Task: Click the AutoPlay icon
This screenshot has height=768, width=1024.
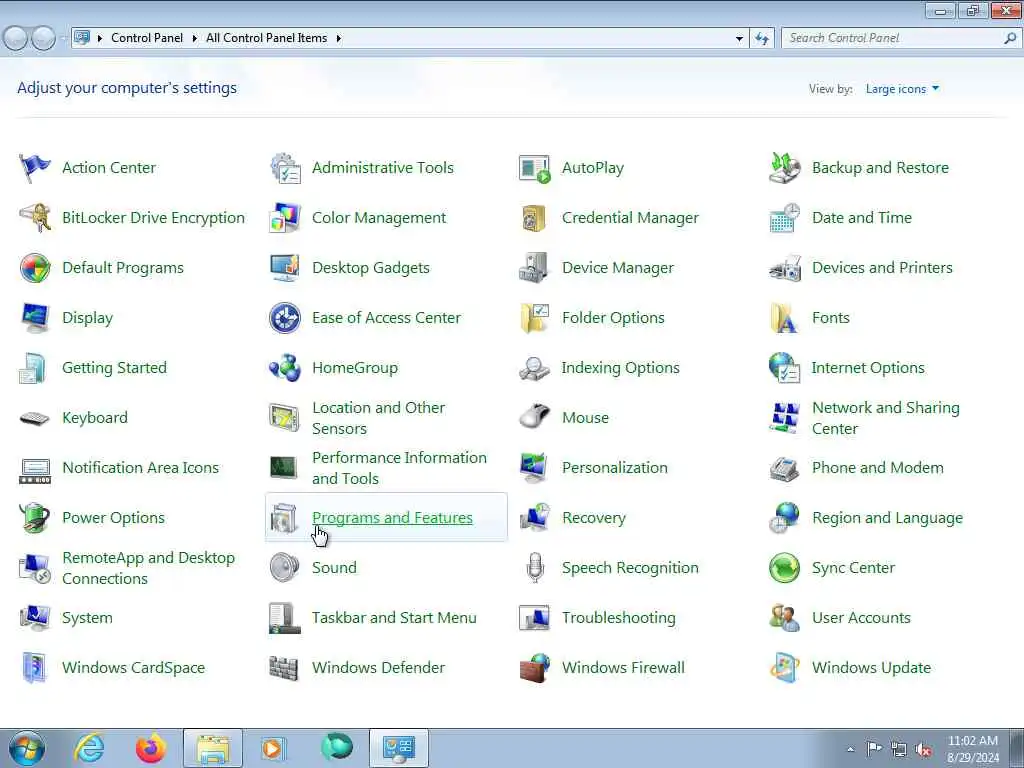Action: 534,168
